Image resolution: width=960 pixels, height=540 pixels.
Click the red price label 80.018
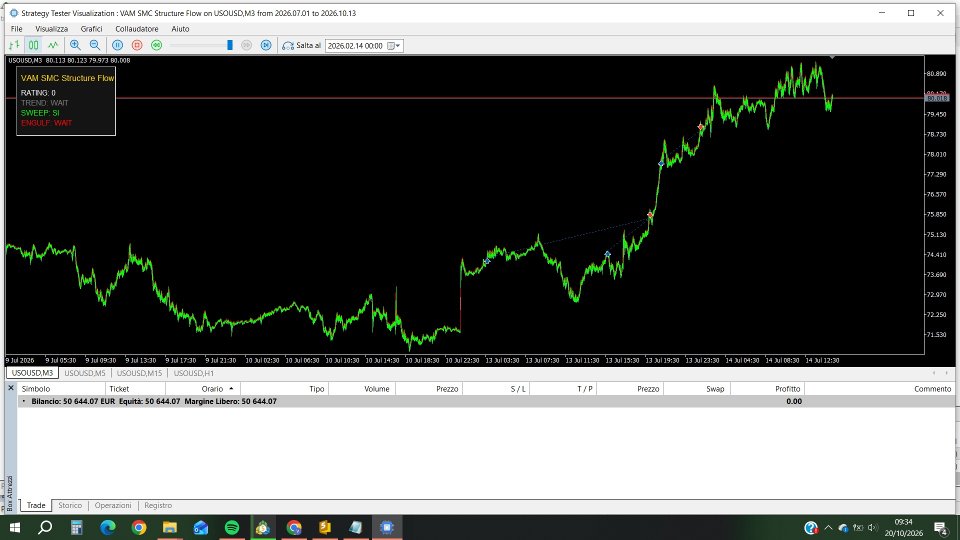(x=937, y=98)
